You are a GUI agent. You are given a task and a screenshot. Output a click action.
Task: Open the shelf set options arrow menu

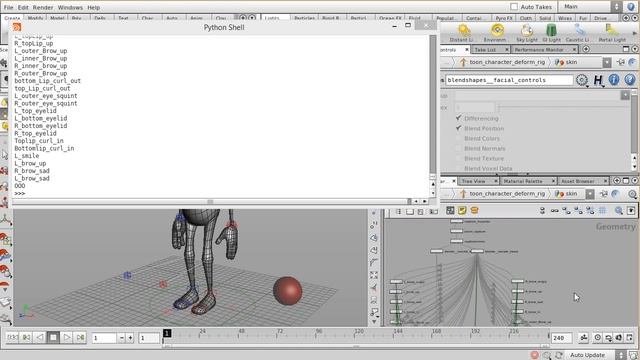pos(635,18)
